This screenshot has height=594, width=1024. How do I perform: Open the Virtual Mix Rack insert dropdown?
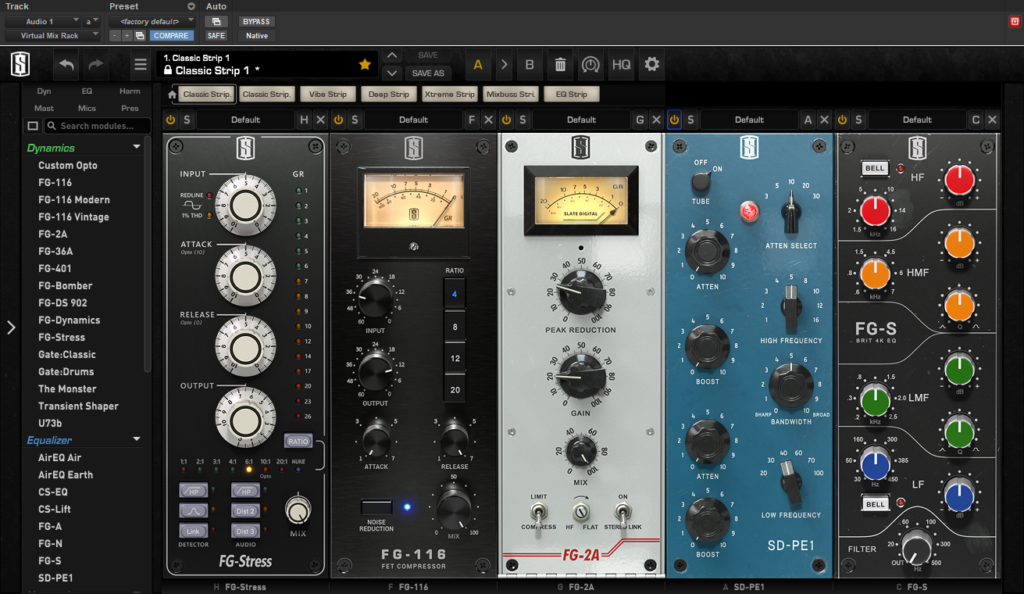pos(52,36)
